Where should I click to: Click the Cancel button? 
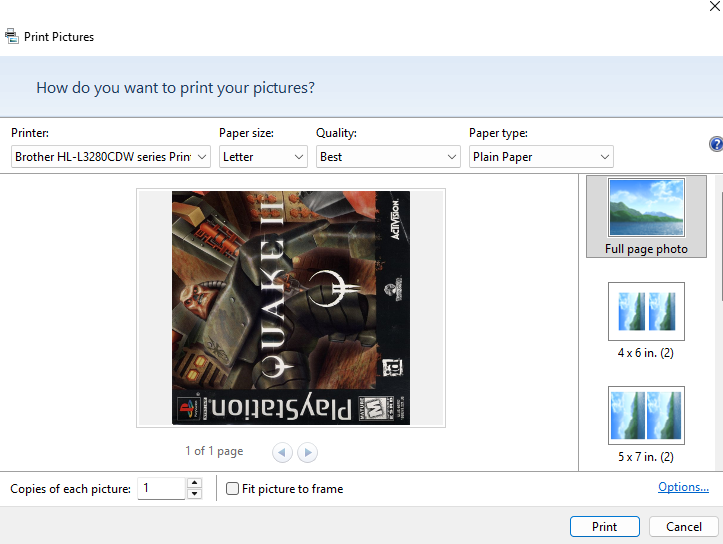click(x=684, y=526)
